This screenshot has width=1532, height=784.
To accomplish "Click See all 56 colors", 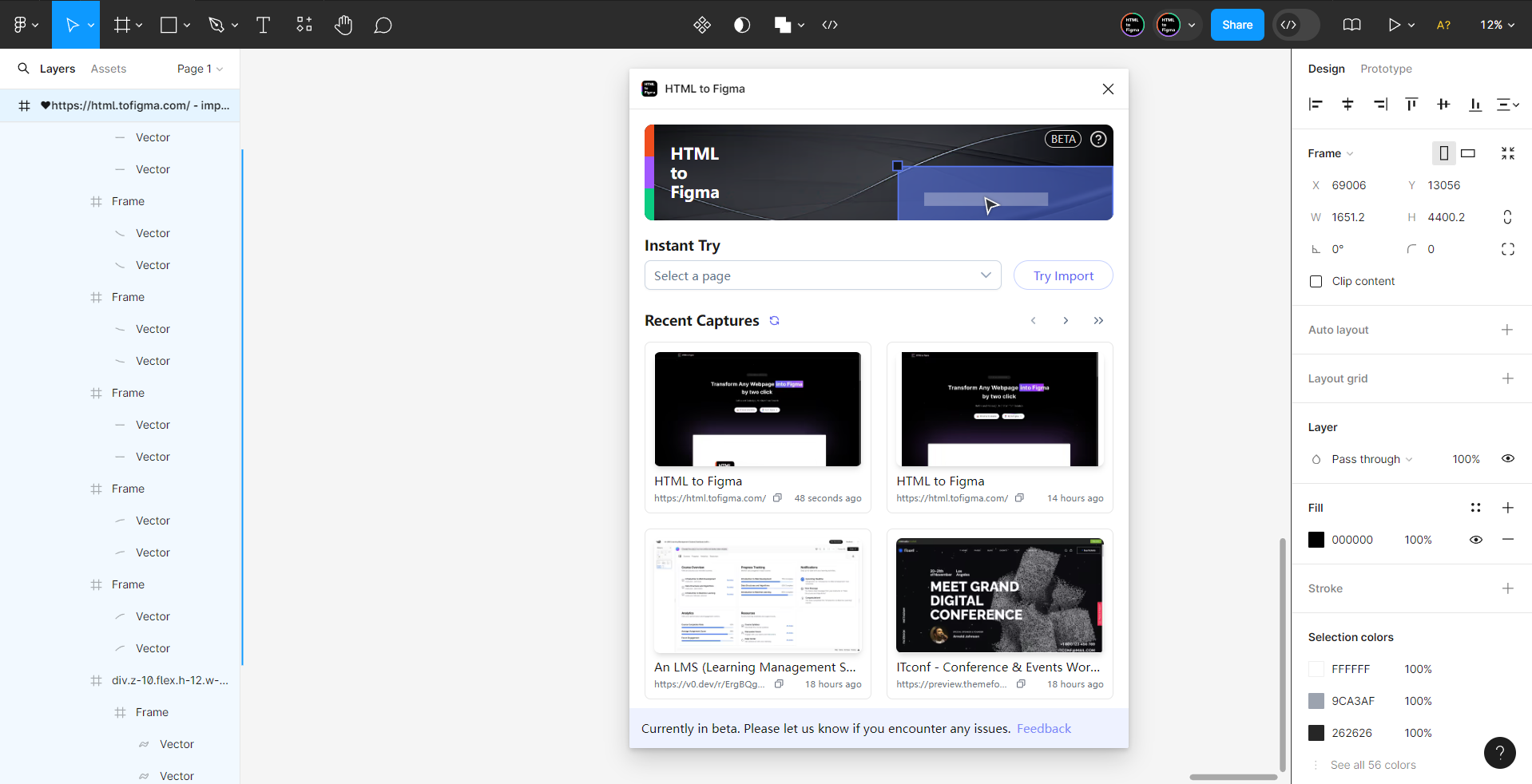I will (1373, 765).
